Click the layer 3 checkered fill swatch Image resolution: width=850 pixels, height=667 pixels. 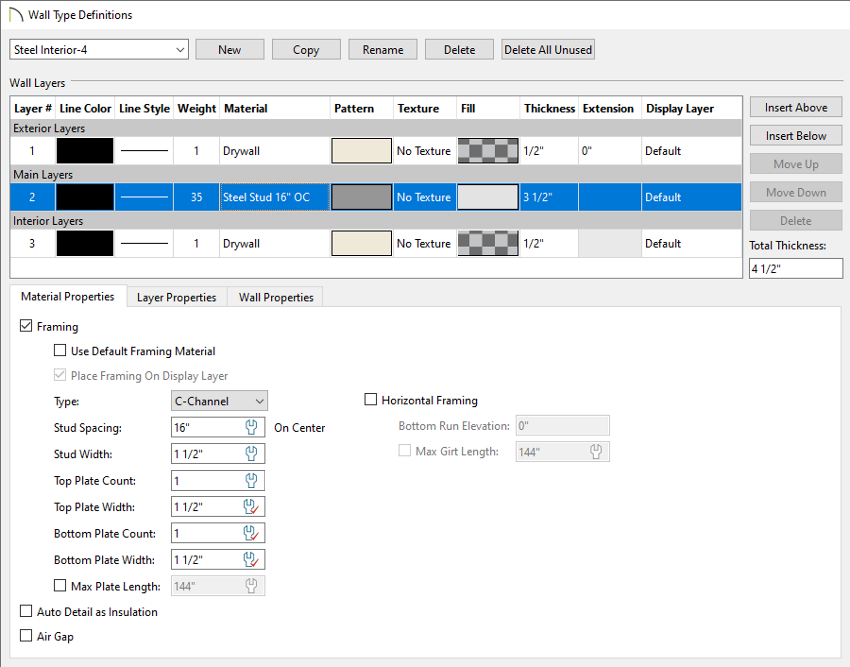tap(488, 243)
